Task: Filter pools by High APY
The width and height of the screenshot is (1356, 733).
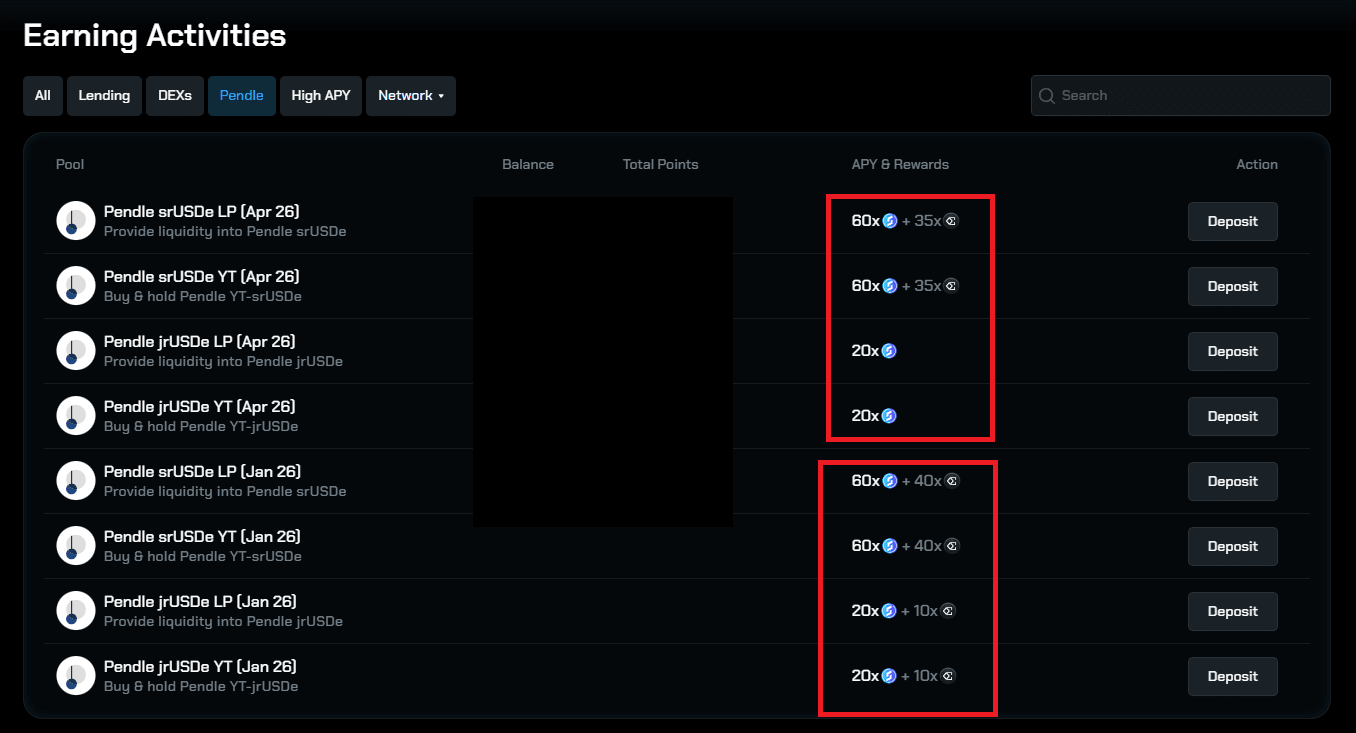Action: (x=321, y=96)
